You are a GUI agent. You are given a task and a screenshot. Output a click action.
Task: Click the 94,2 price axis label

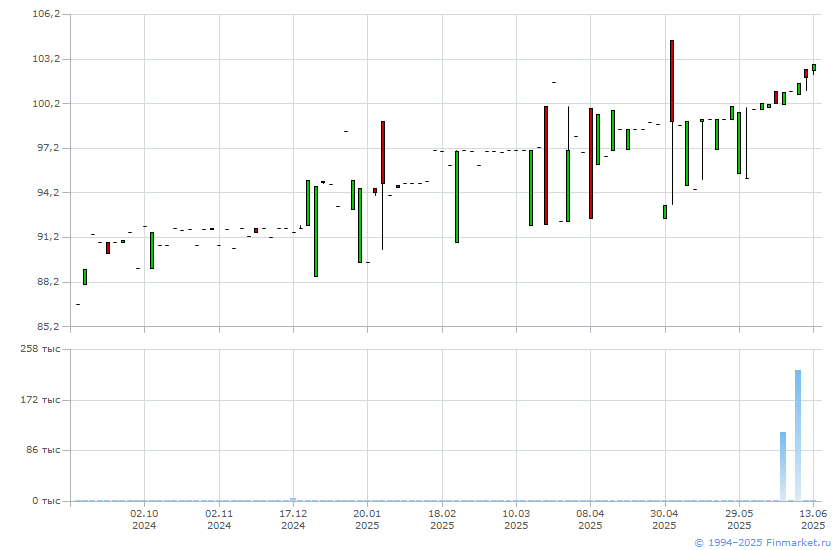point(49,192)
